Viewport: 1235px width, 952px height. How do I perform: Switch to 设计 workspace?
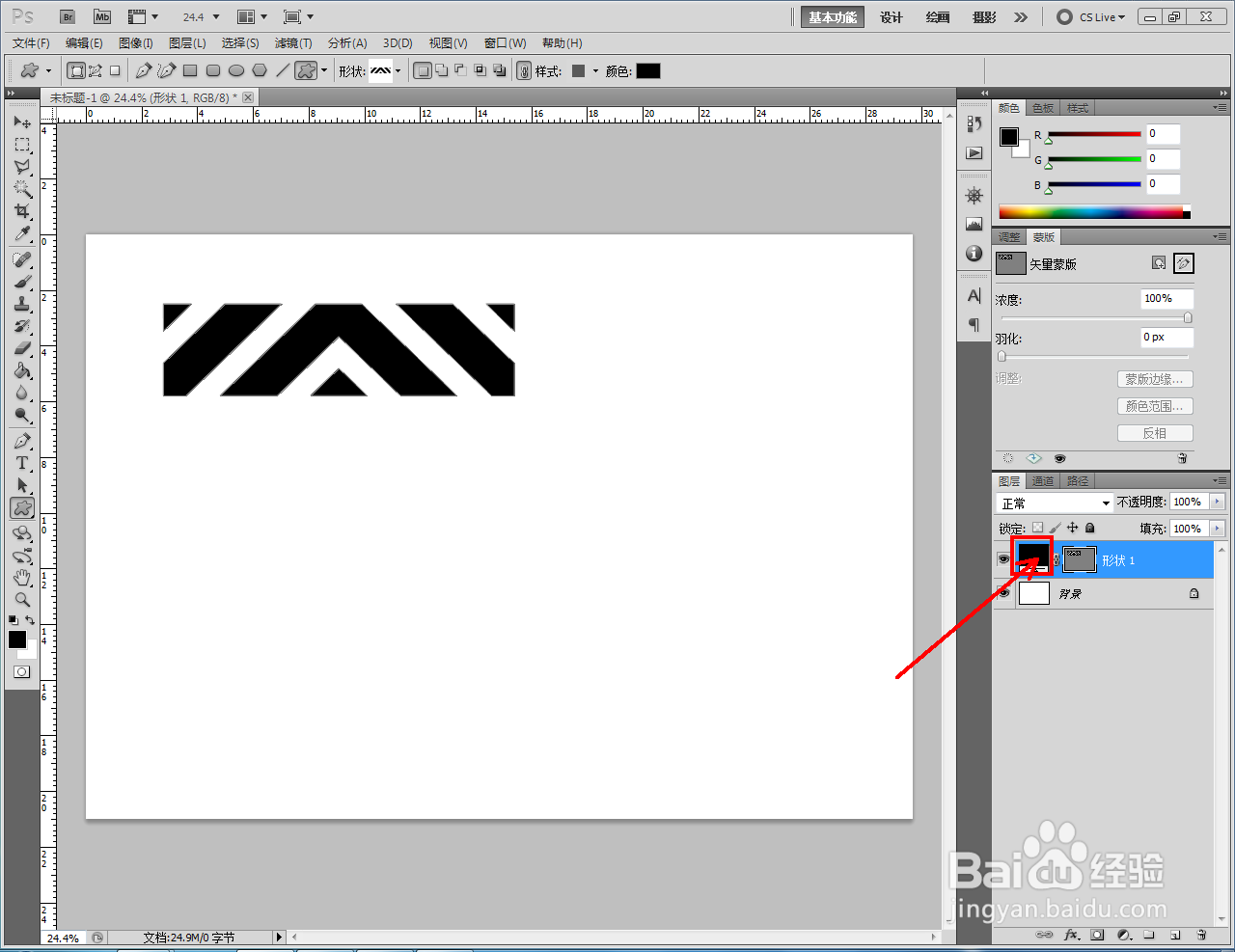pos(892,17)
